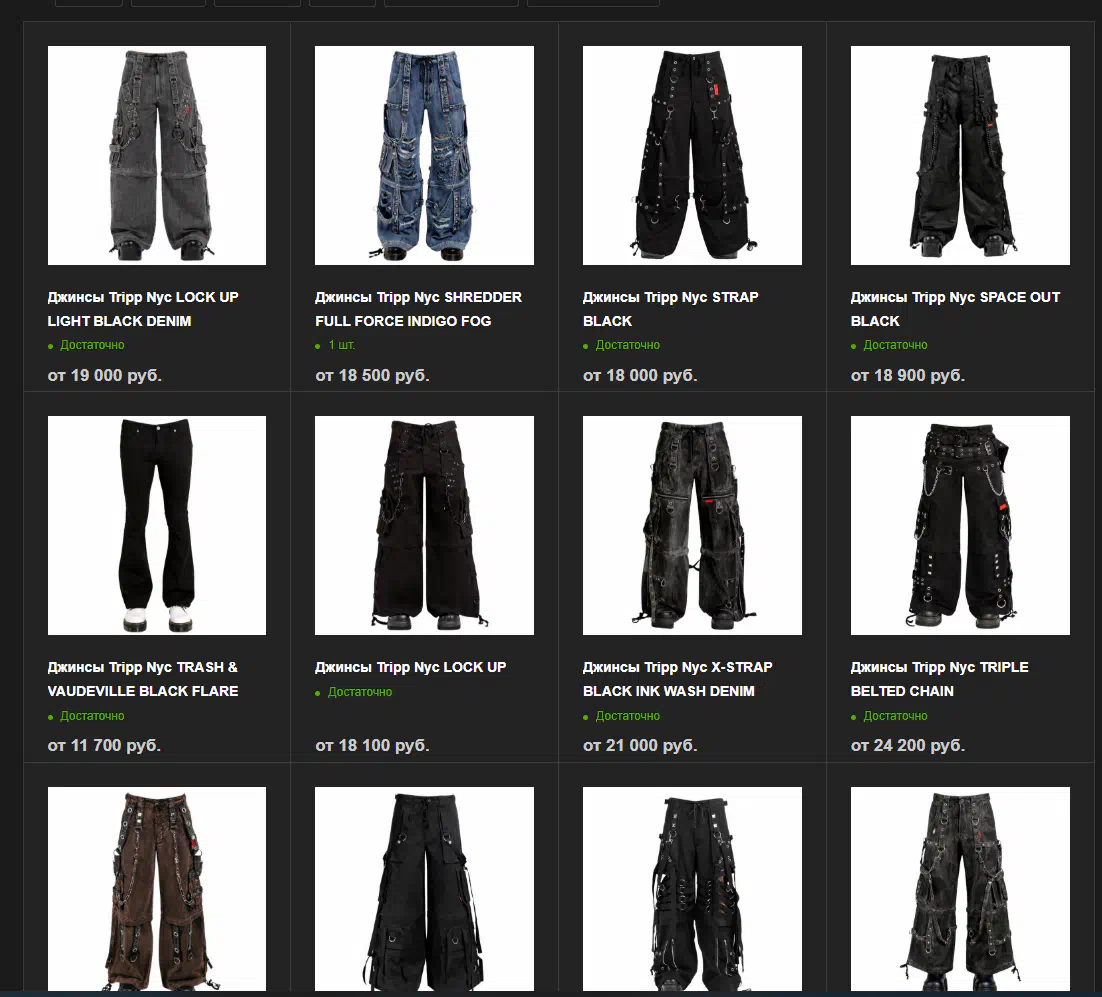View the SPACE OUT BLACK jeans photo

click(x=960, y=155)
